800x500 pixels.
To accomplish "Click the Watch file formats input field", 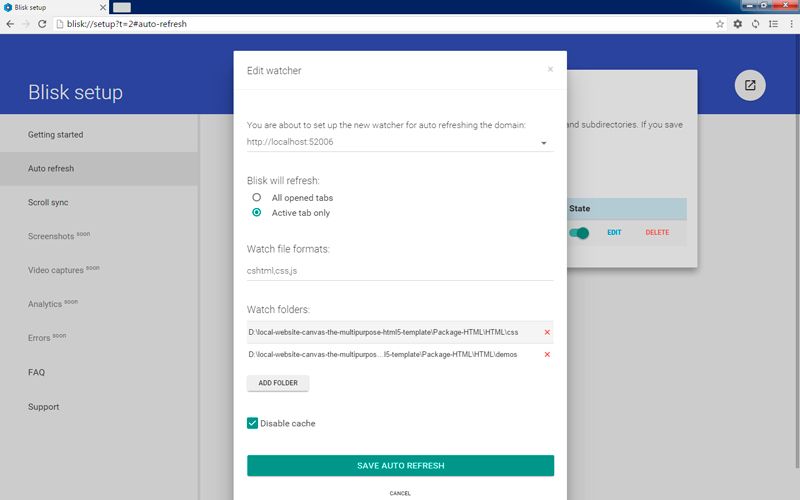I will pos(400,271).
